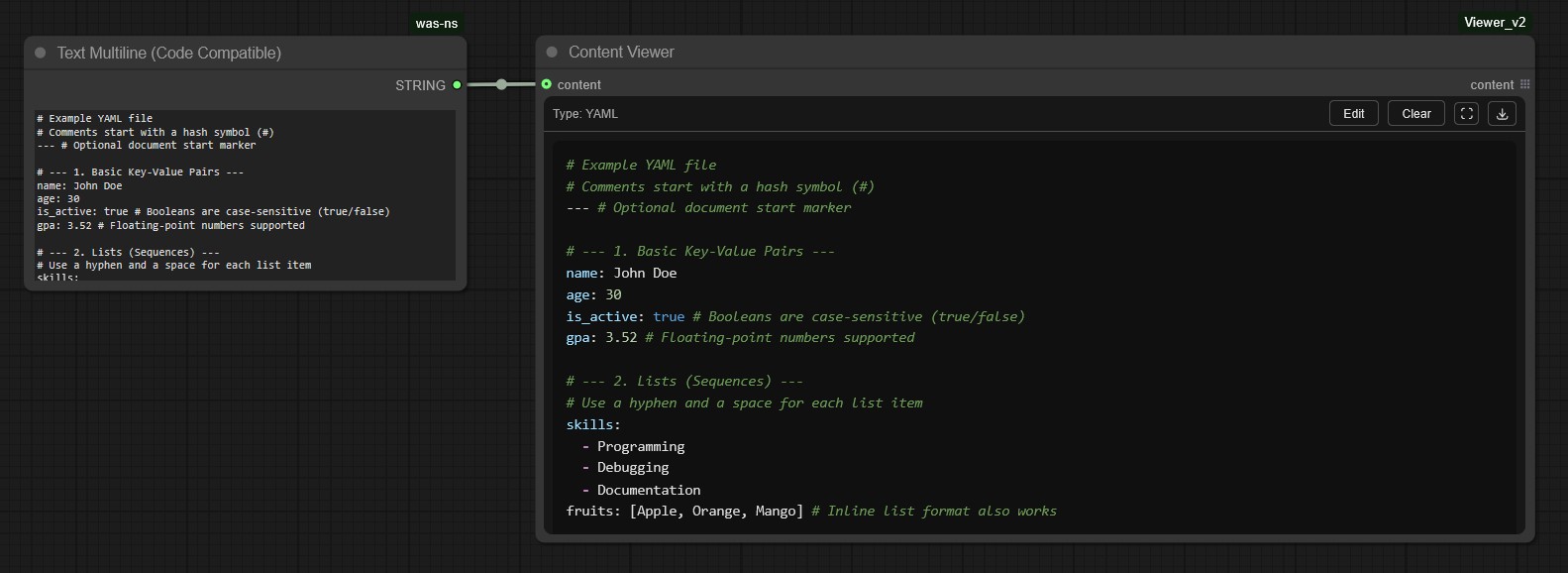Click the fullscreen icon in Content Viewer
The image size is (1568, 573).
click(x=1467, y=114)
